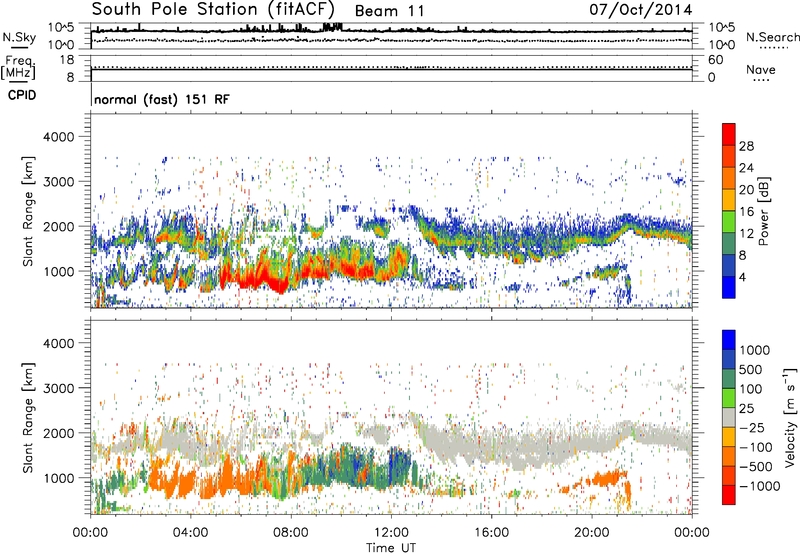Select the 'CPID' row label
Image resolution: width=800 pixels, height=554 pixels.
tap(22, 95)
